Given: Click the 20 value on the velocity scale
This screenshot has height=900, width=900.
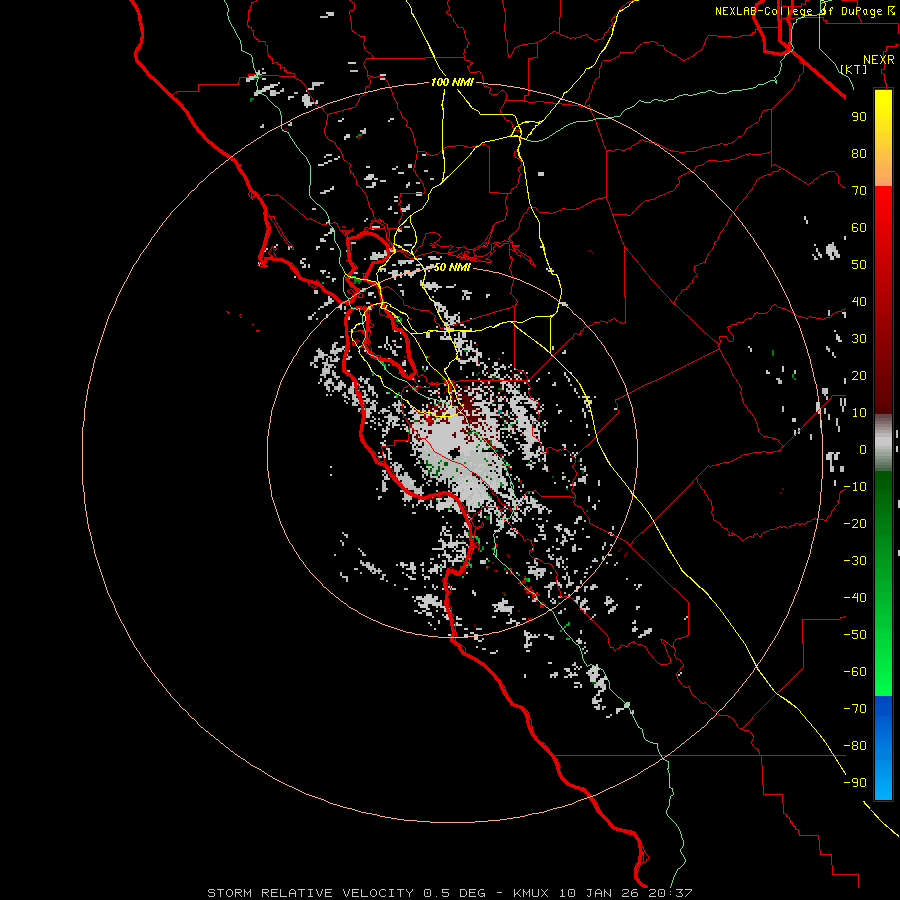Looking at the screenshot, I should (x=859, y=376).
